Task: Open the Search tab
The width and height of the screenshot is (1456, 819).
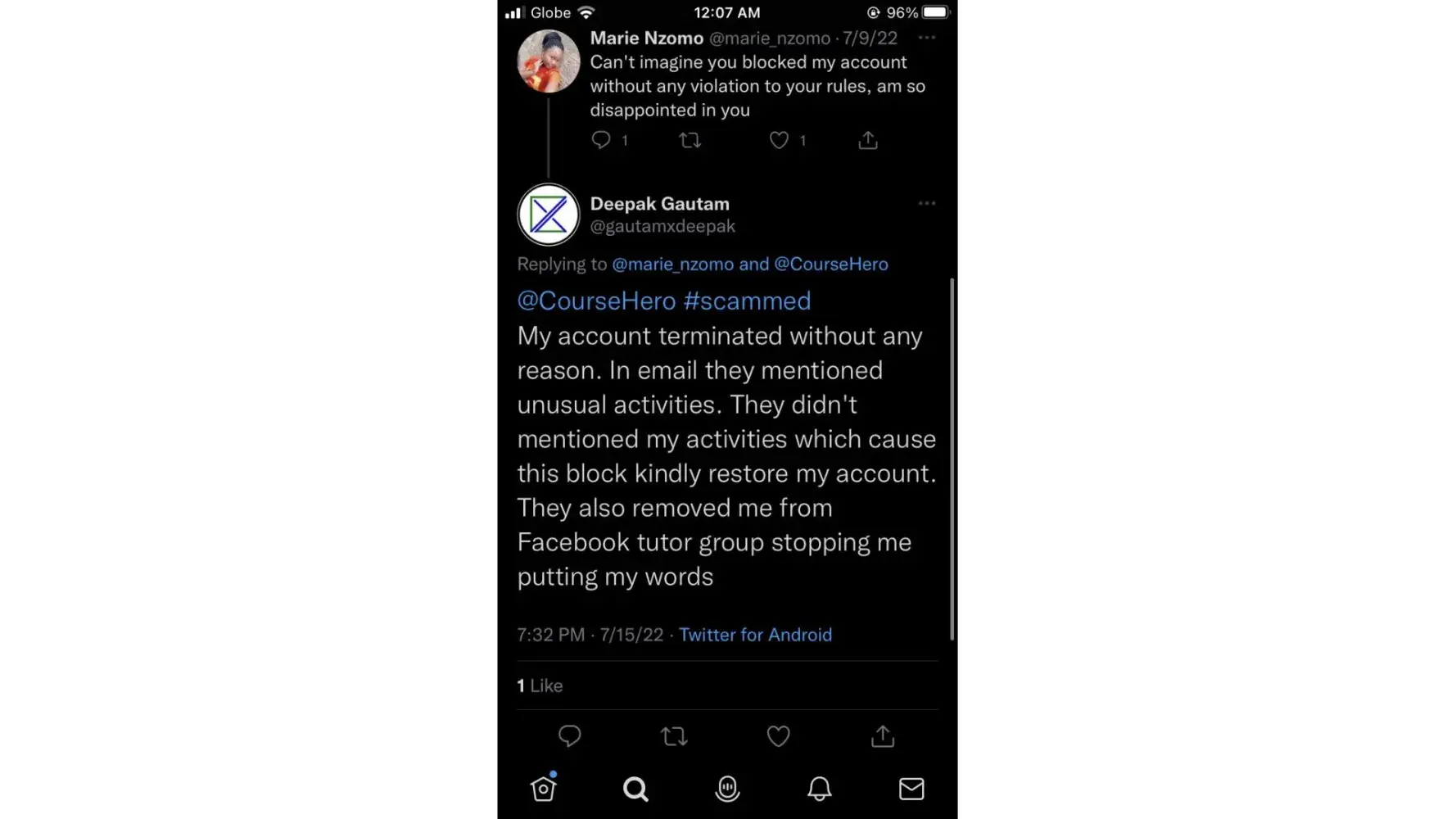Action: pyautogui.click(x=635, y=789)
